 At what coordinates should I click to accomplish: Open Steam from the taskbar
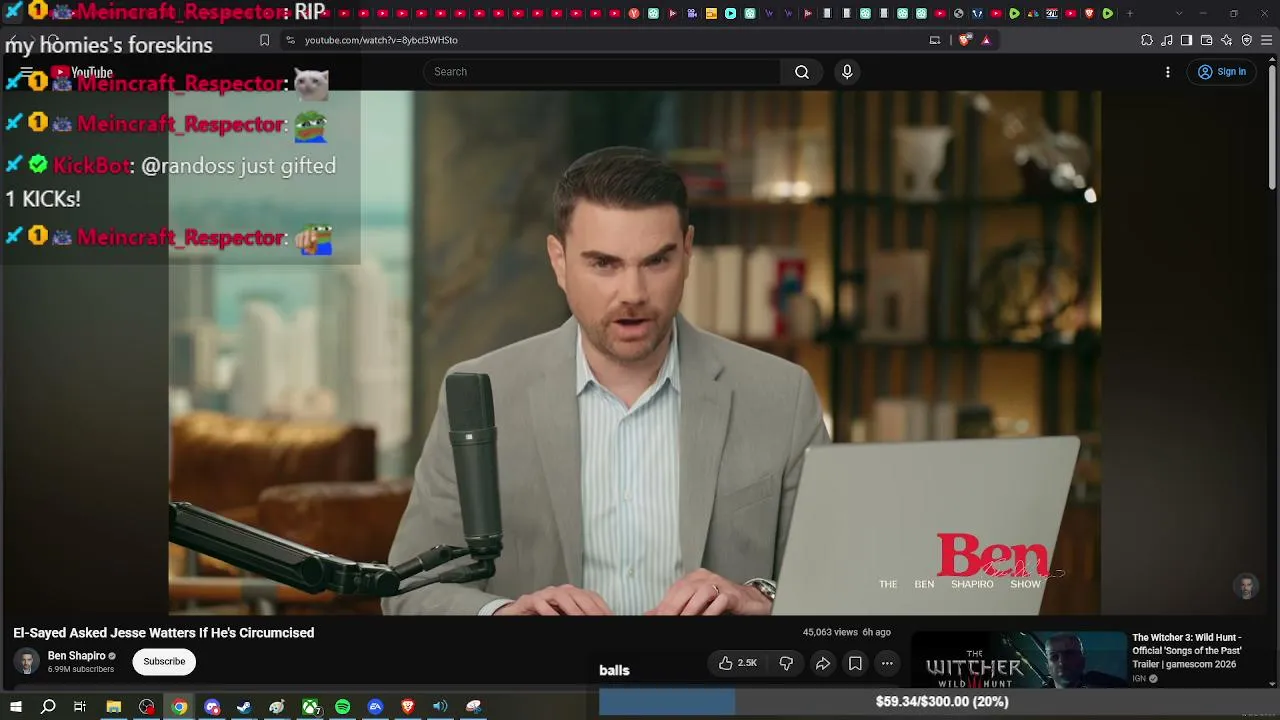(x=244, y=707)
